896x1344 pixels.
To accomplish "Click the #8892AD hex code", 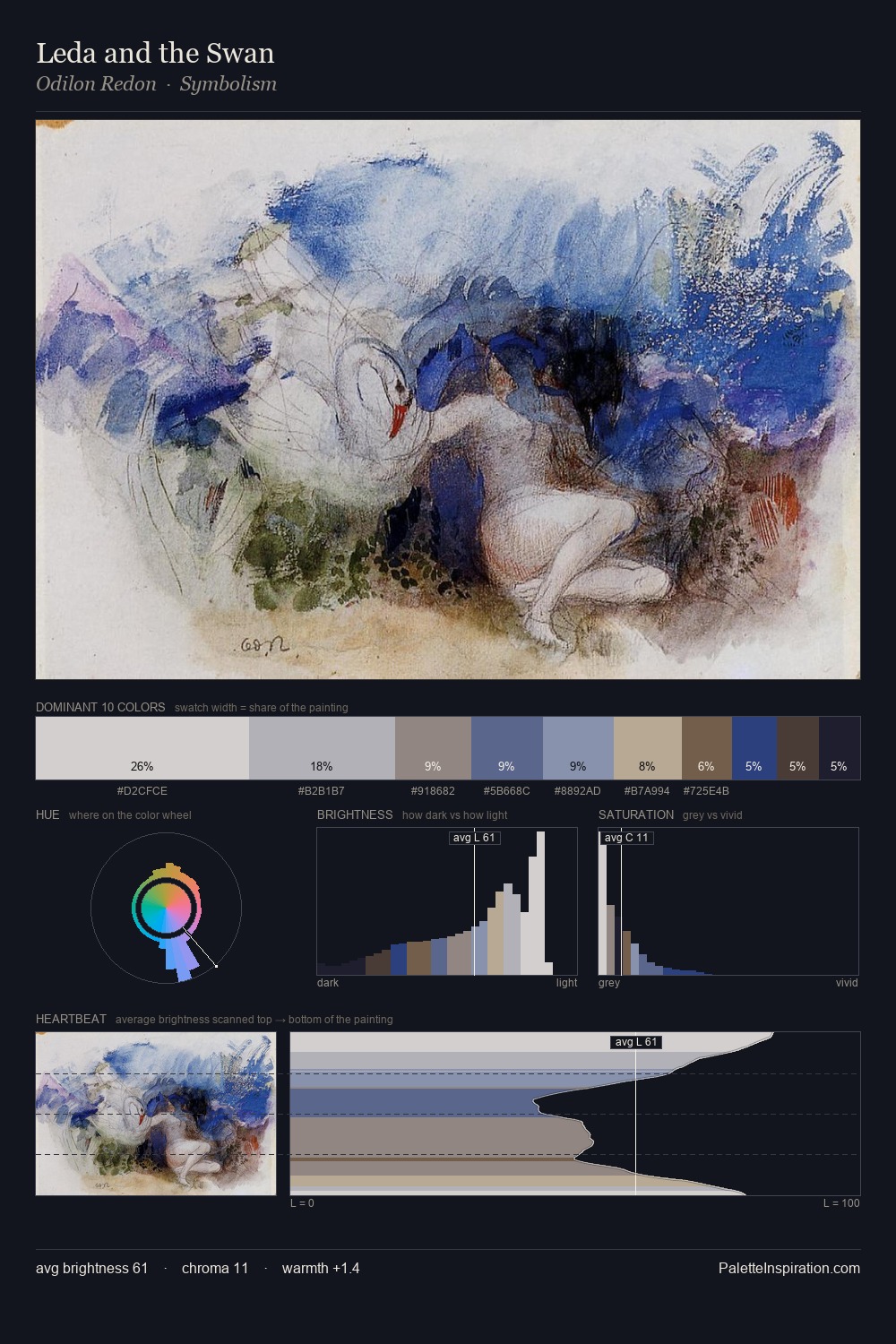I will 578,791.
